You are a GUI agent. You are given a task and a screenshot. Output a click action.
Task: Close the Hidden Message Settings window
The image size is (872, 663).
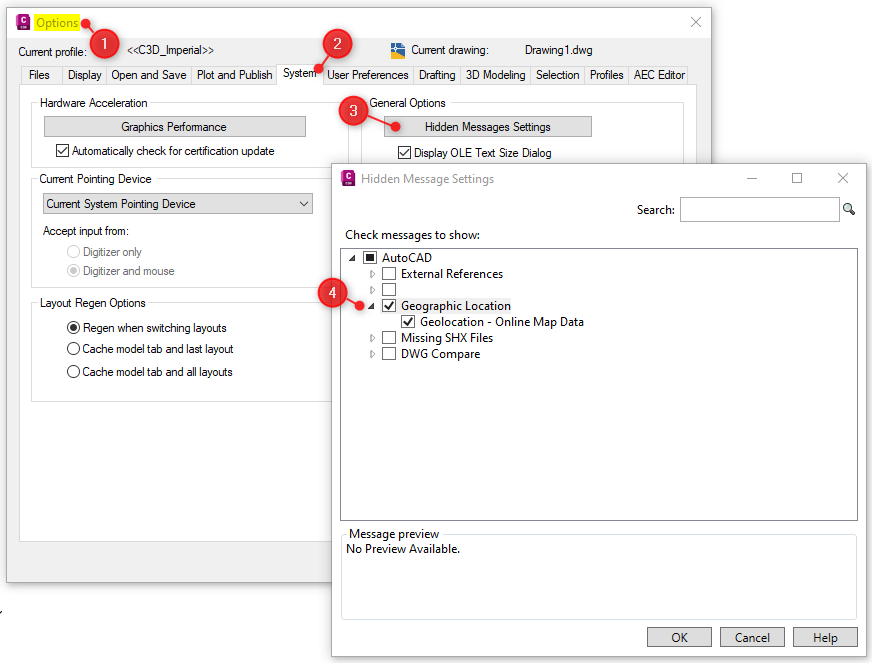pos(843,178)
